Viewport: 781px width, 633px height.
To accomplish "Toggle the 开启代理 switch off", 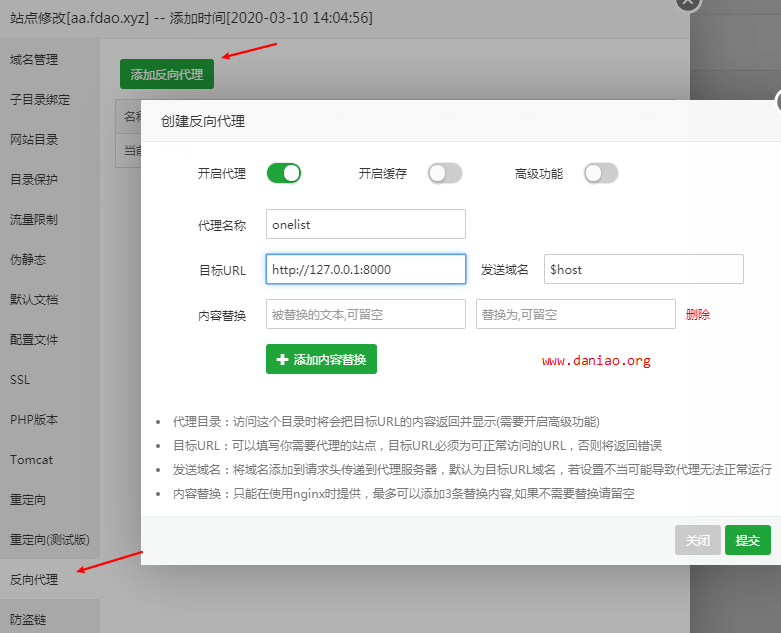I will coord(284,173).
